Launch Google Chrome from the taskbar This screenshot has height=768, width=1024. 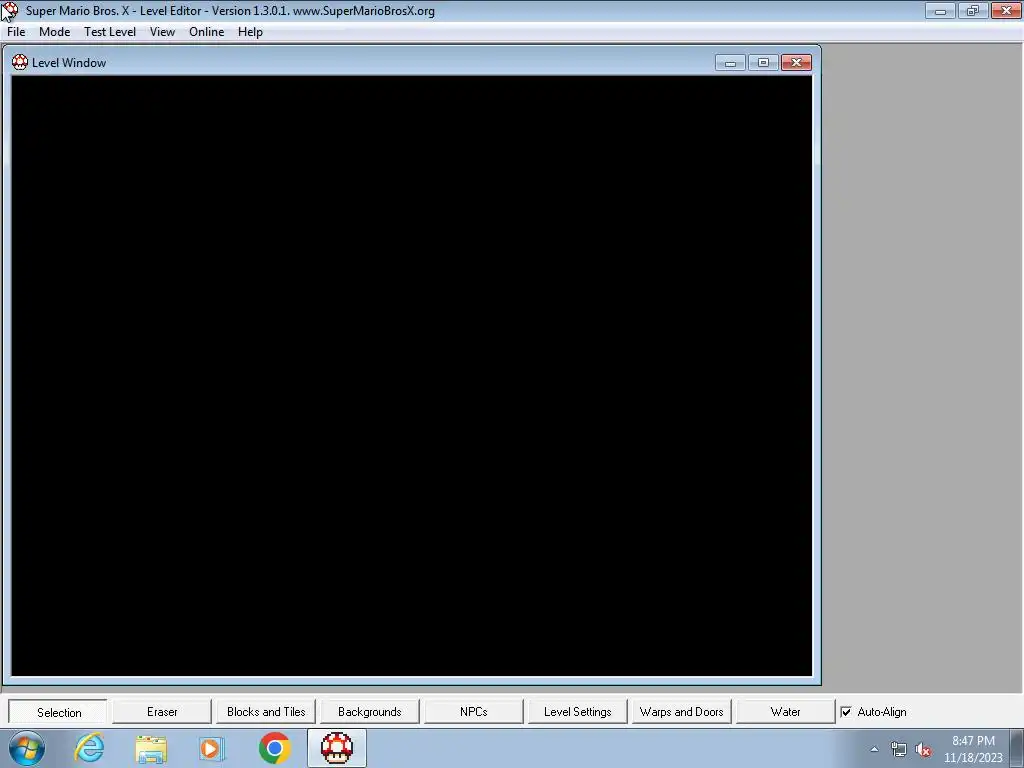[x=274, y=748]
